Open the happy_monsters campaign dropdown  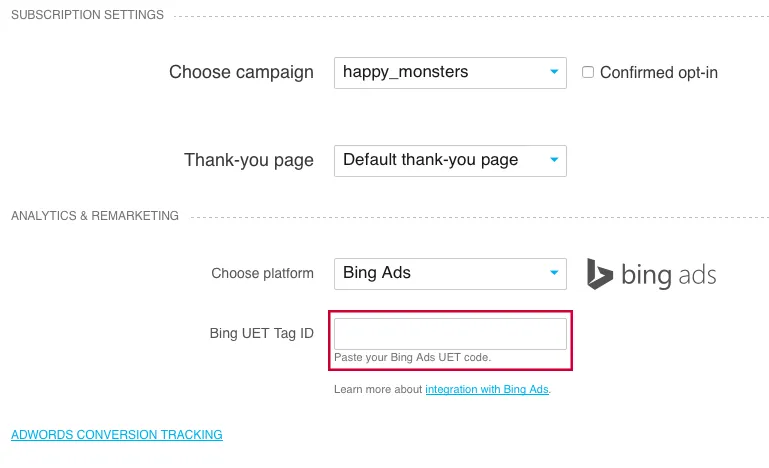pyautogui.click(x=450, y=73)
